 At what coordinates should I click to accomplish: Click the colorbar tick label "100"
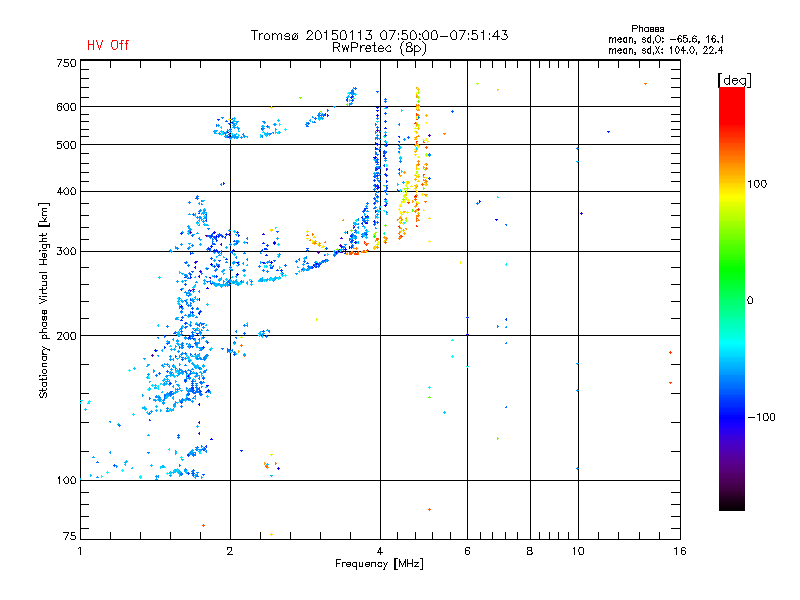[x=757, y=184]
